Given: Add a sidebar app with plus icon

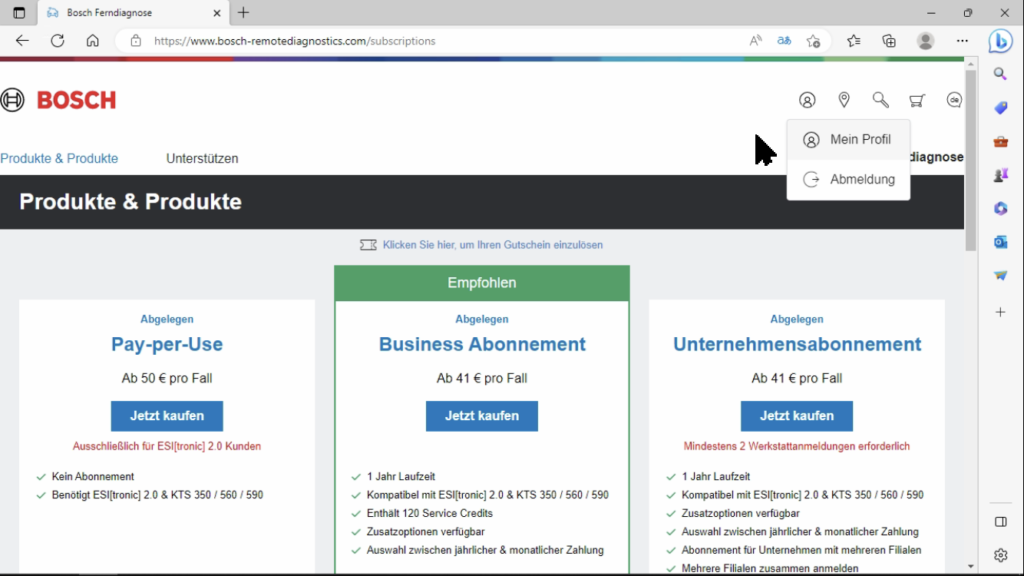Looking at the screenshot, I should coord(1000,312).
